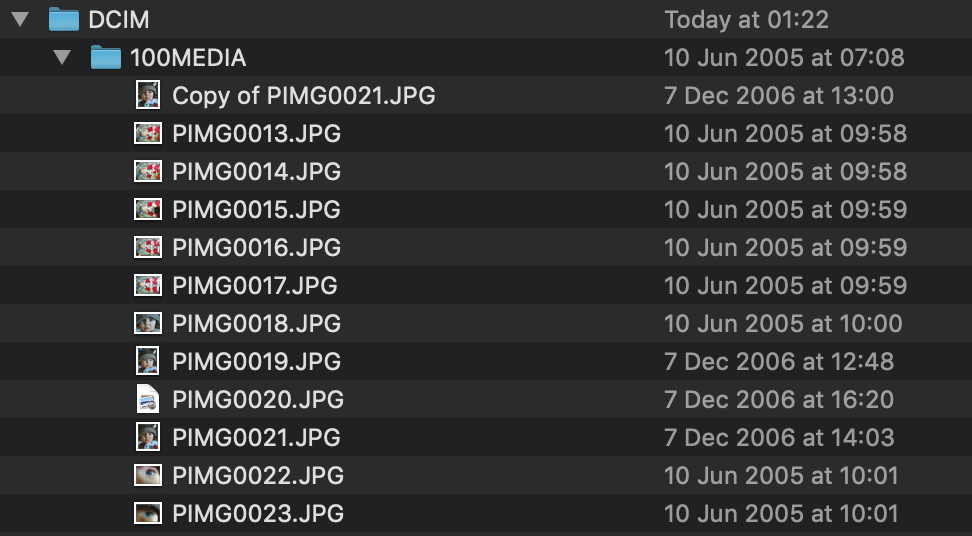Click the PIMG0019.JPG portrait thumbnail
The image size is (972, 536).
148,361
